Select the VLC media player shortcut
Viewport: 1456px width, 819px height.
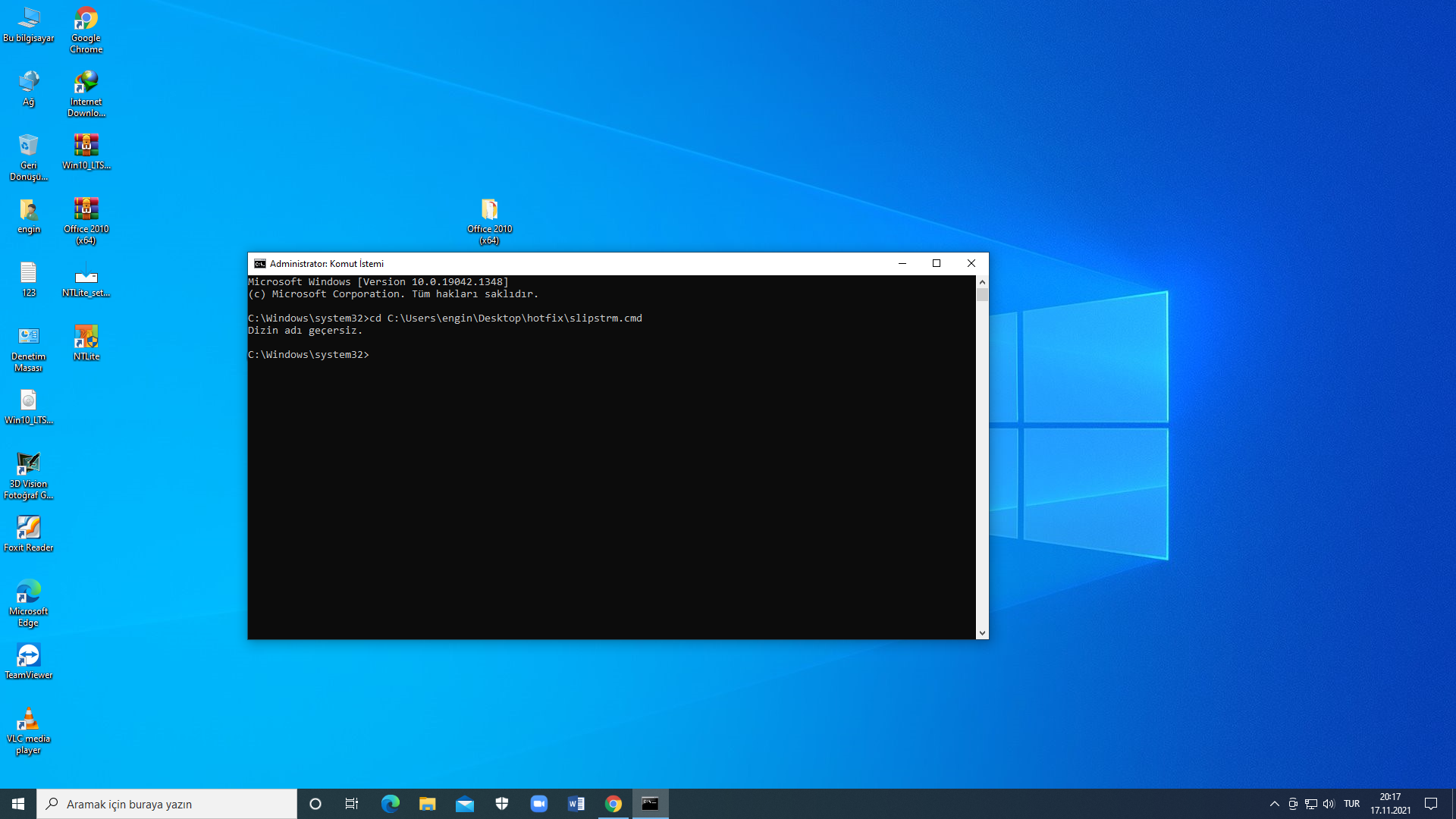29,731
